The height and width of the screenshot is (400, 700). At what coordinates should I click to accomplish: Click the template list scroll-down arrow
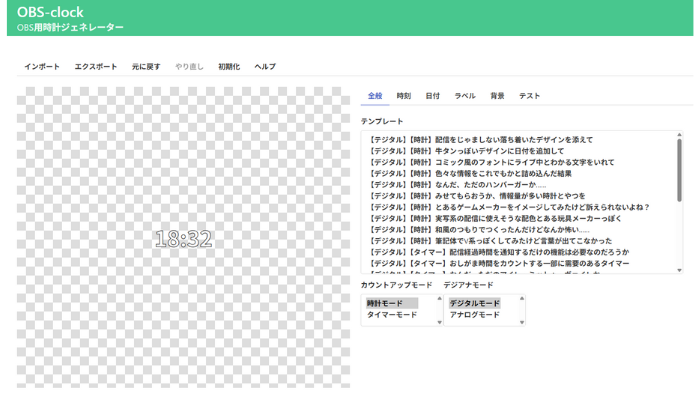(679, 270)
